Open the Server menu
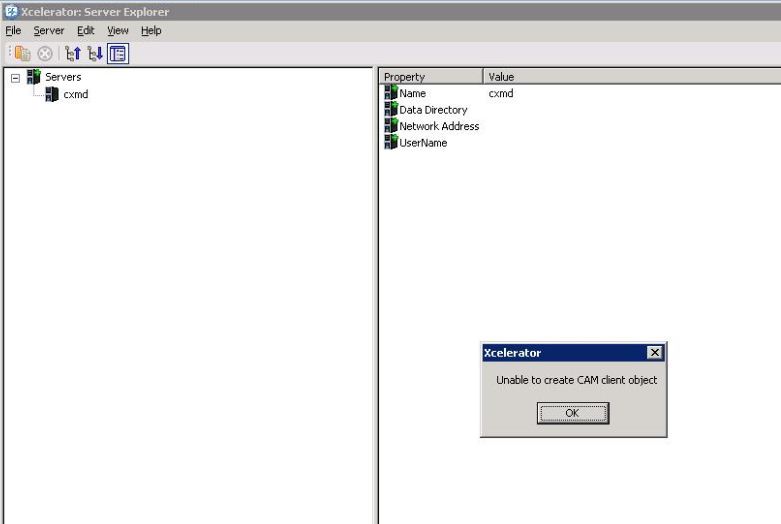The width and height of the screenshot is (781, 524). tap(49, 31)
